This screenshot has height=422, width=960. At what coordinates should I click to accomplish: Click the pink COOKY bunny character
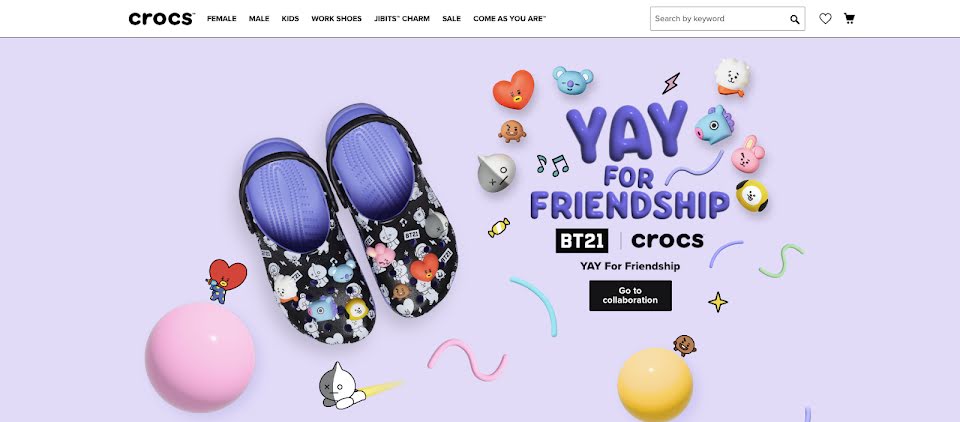point(748,154)
